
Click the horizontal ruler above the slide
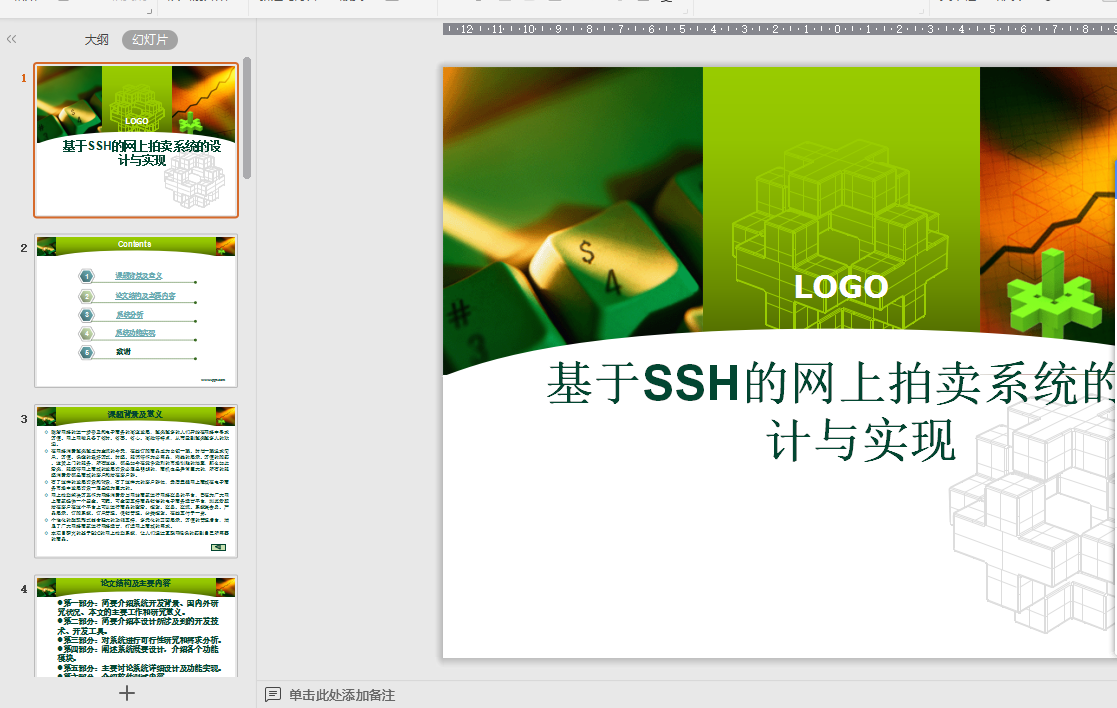tap(780, 29)
